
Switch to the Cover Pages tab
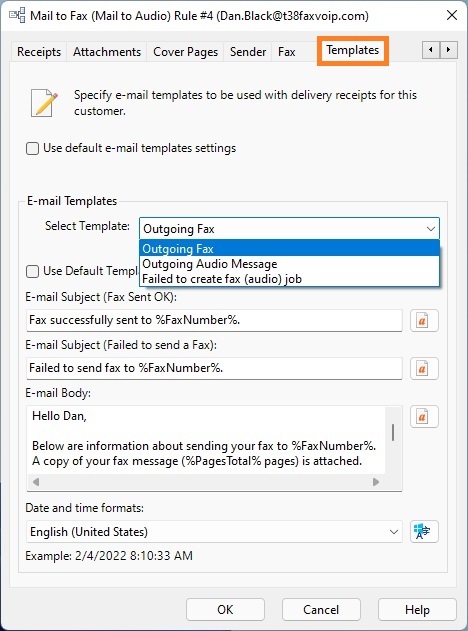[186, 52]
